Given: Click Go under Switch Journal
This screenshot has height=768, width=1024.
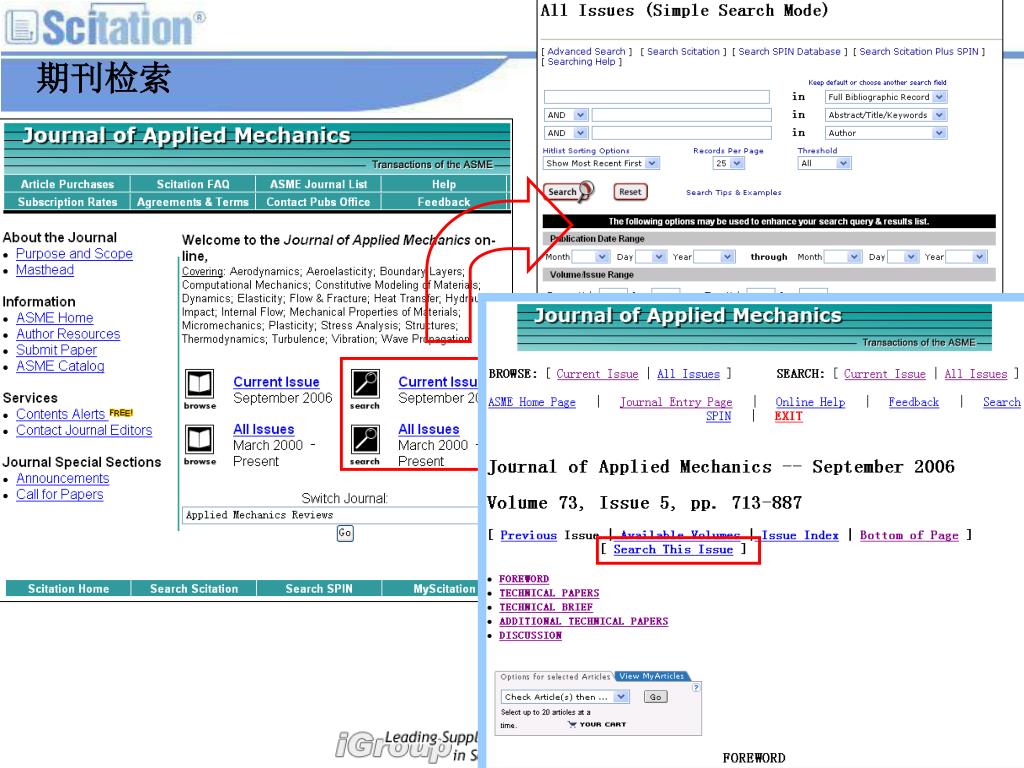Looking at the screenshot, I should tap(345, 533).
